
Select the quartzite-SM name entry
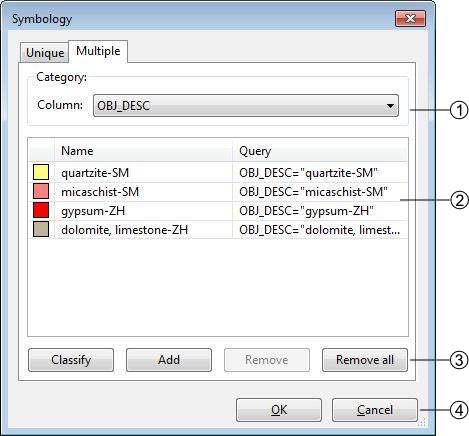(95, 173)
